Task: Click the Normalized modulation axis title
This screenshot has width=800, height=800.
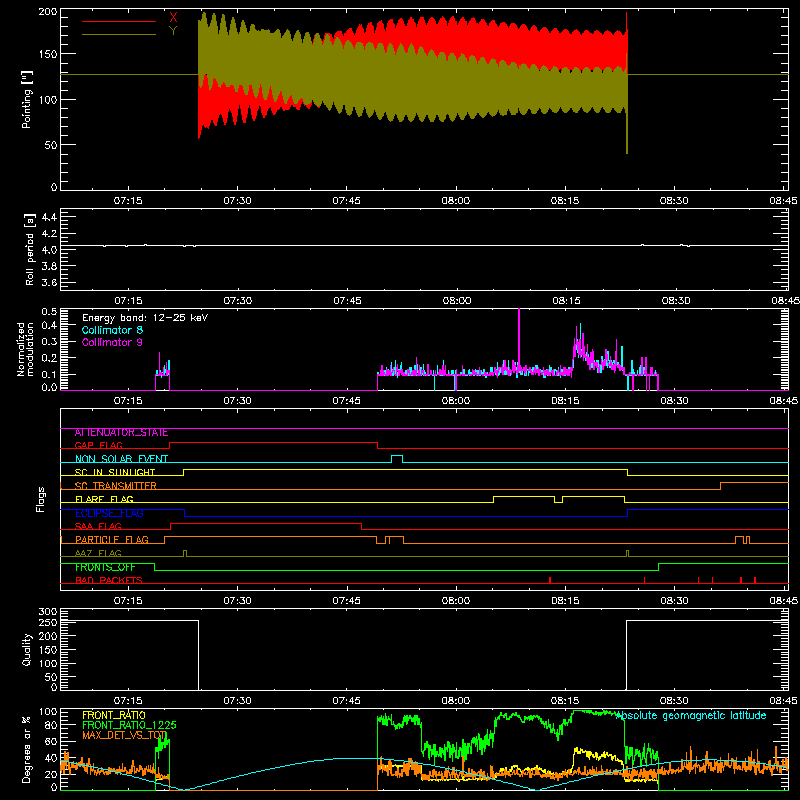Action: pos(25,349)
